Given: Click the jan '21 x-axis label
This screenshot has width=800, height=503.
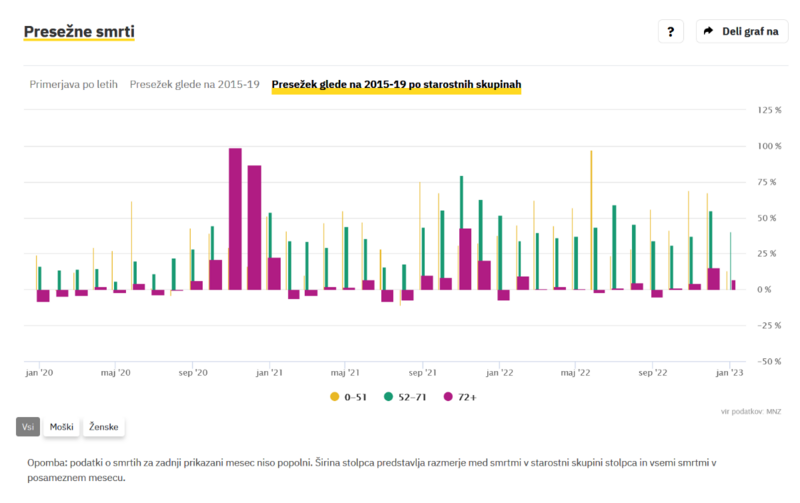Looking at the screenshot, I should pos(268,372).
